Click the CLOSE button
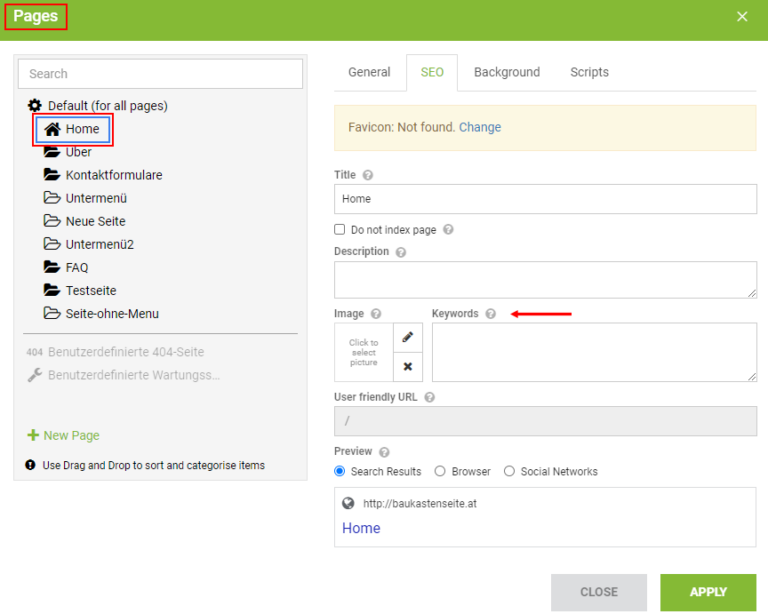Screen dimensions: 768x614 click(x=599, y=592)
